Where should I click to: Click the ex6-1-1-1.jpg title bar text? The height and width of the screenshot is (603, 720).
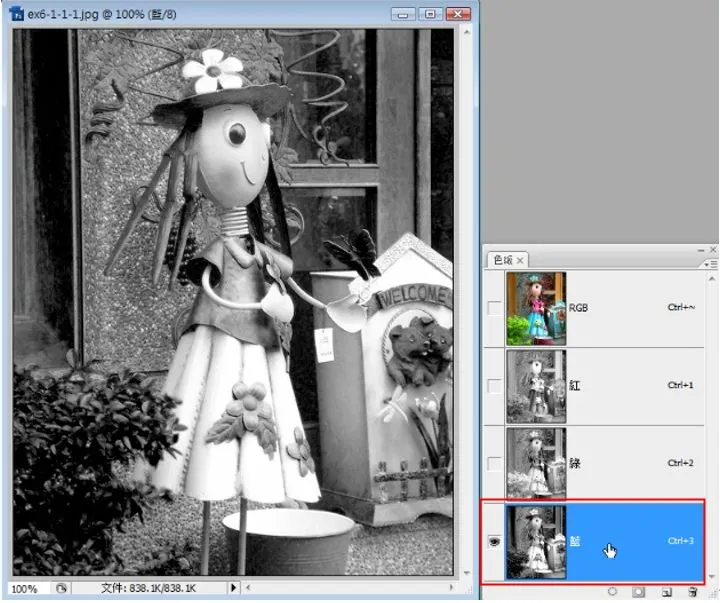(102, 14)
